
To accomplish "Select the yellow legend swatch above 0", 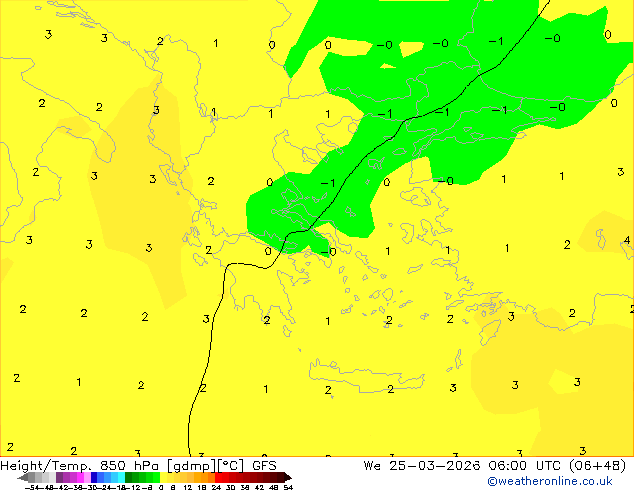I will (163, 477).
